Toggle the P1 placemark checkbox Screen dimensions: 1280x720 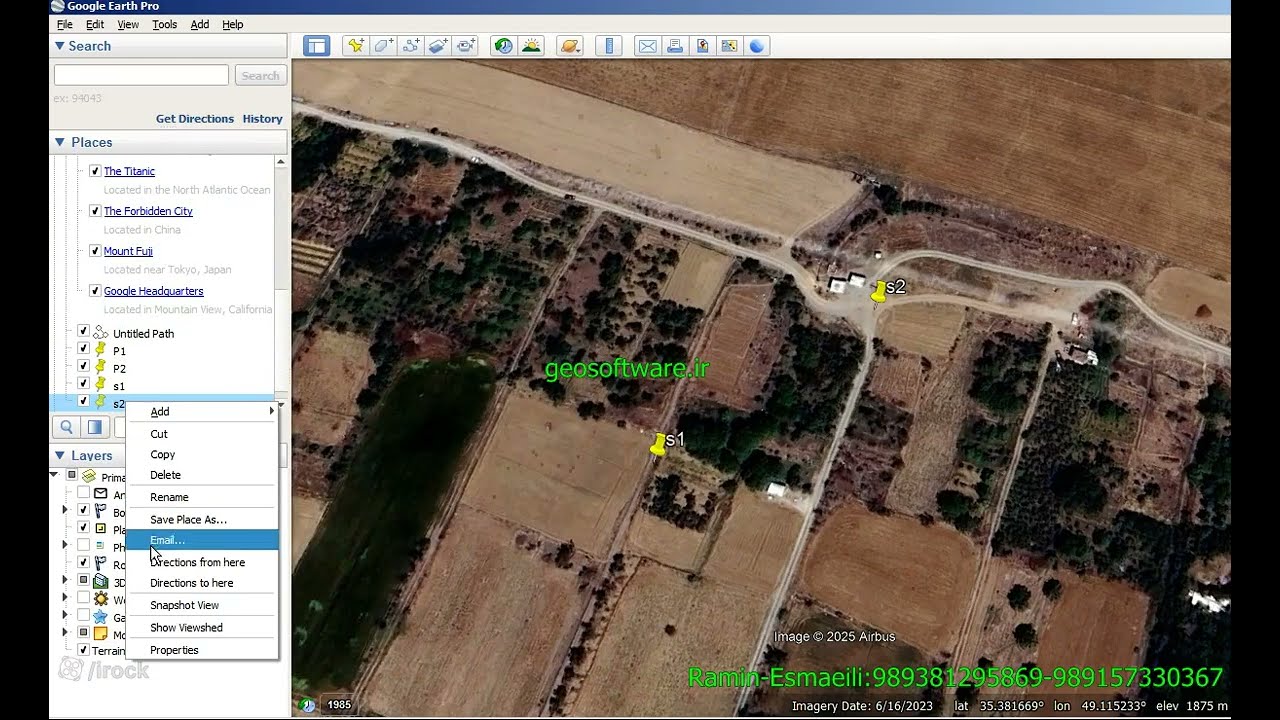pyautogui.click(x=84, y=349)
